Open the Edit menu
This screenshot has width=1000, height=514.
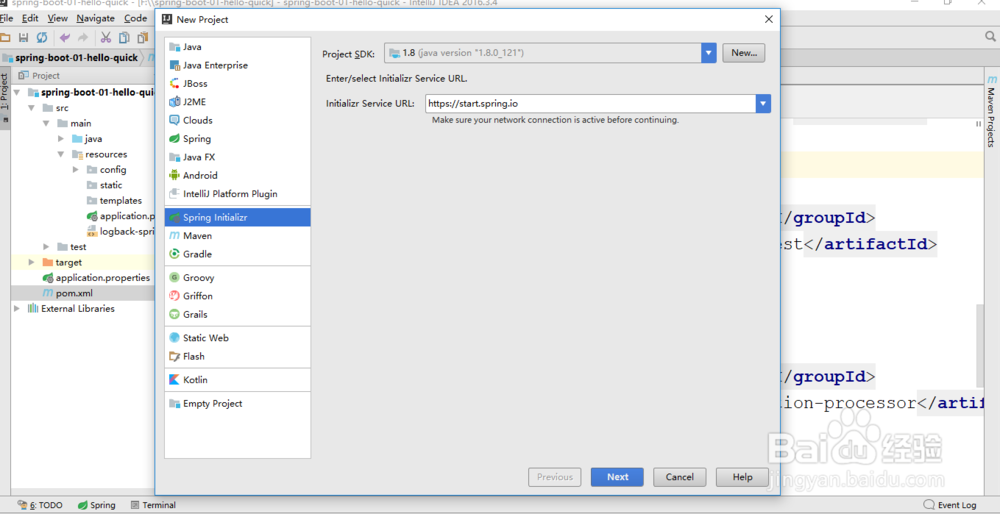pyautogui.click(x=30, y=18)
